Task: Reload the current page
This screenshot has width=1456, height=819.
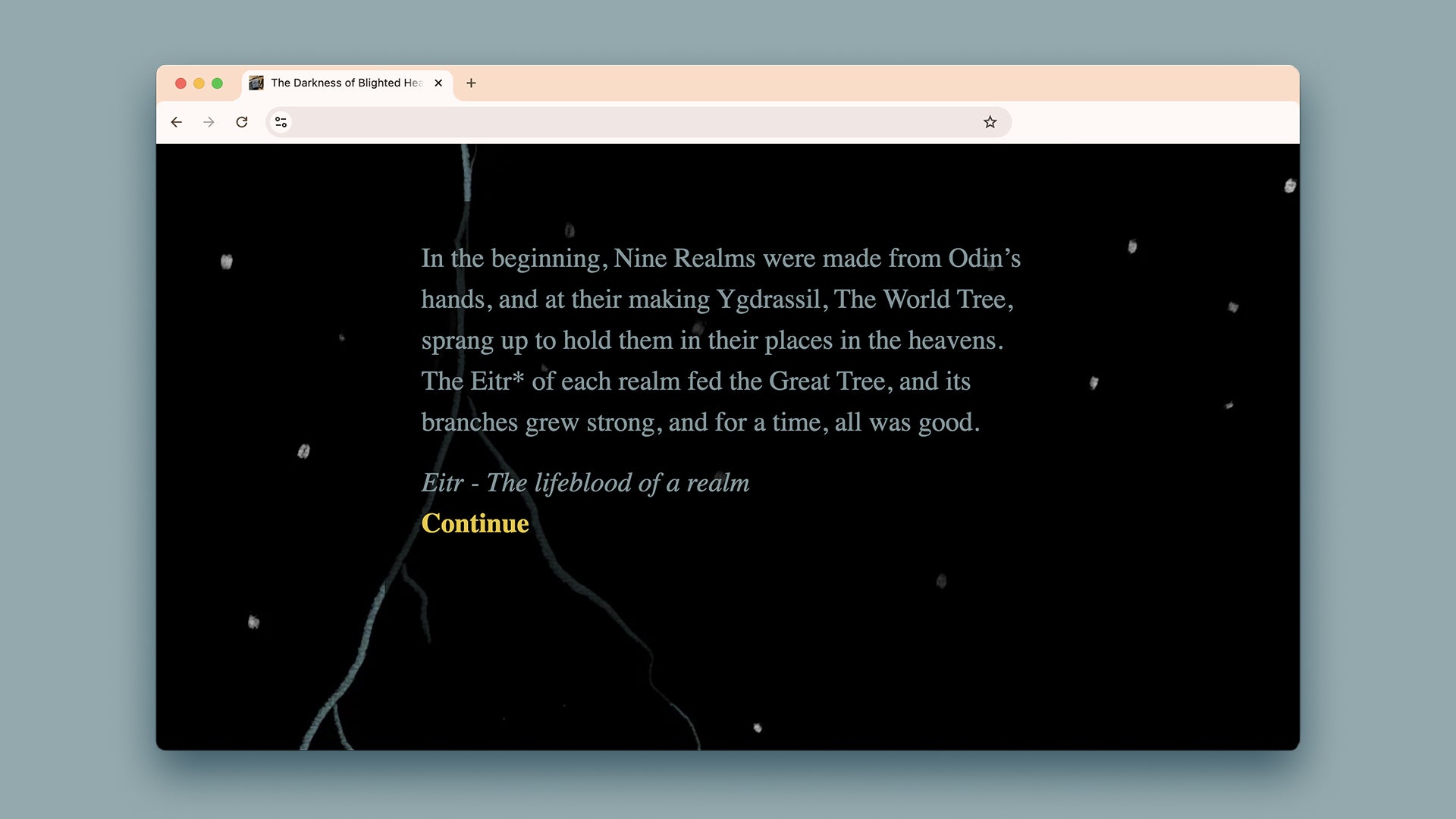Action: pos(242,122)
